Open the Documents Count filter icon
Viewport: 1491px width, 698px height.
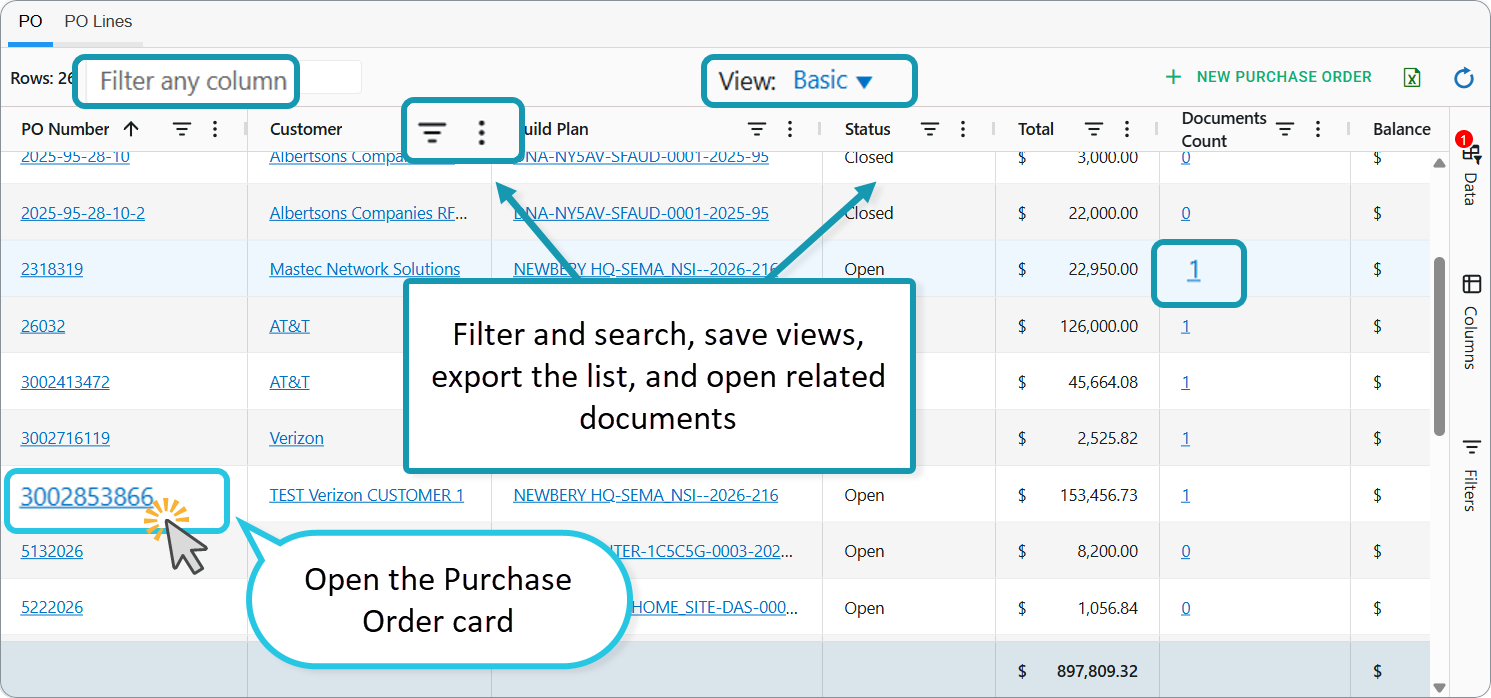[x=1285, y=129]
